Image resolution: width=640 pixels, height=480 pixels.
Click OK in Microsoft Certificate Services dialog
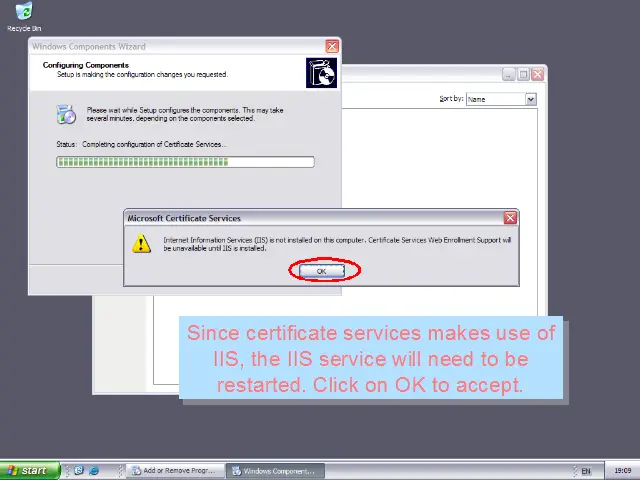[x=322, y=271]
